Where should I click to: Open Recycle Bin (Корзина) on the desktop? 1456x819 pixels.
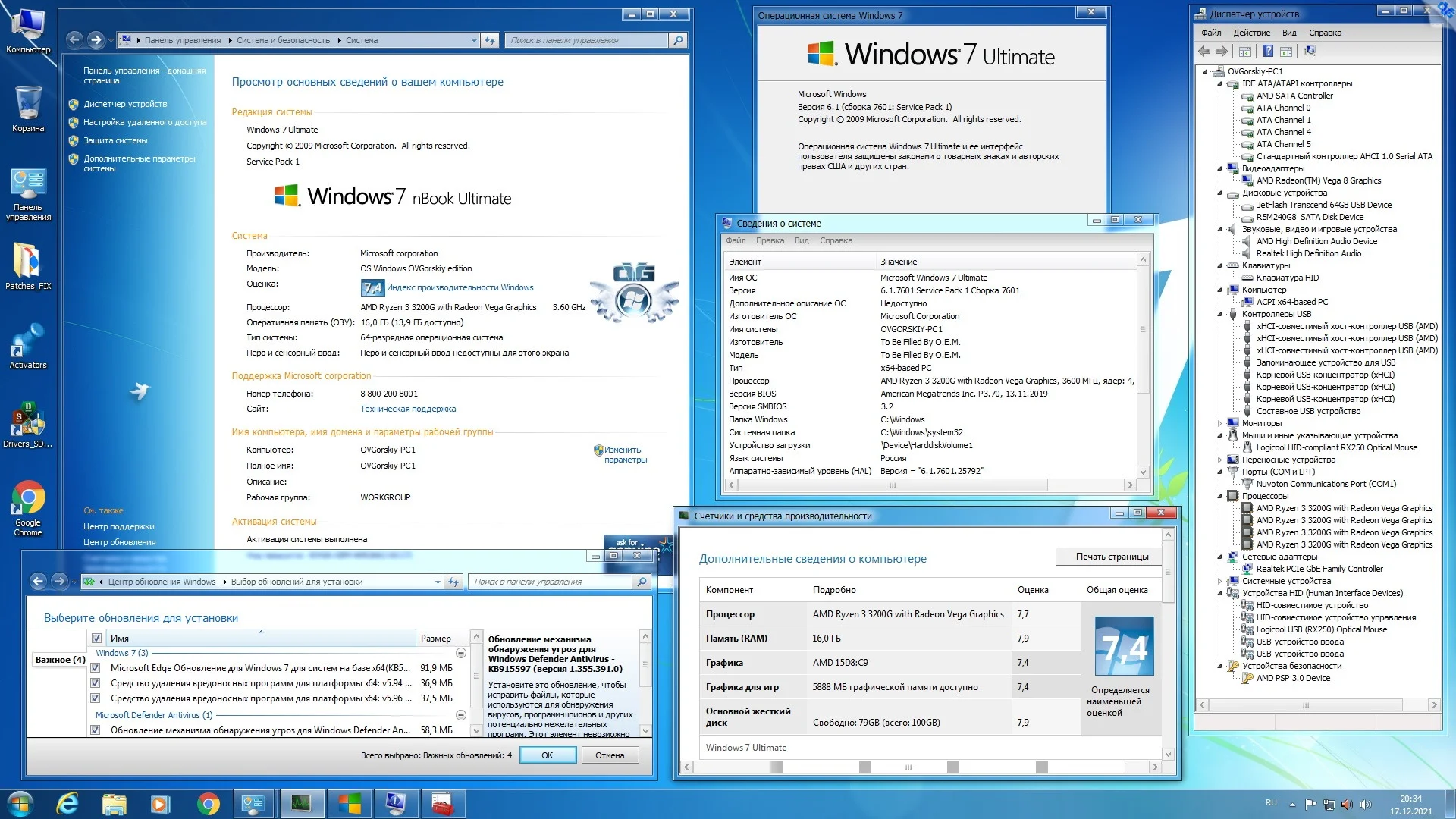click(x=27, y=105)
